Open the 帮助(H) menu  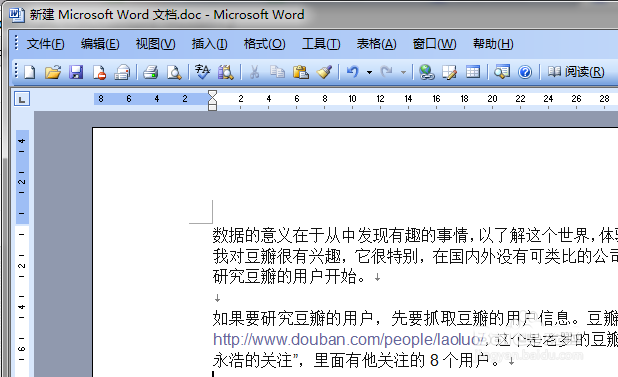point(493,44)
